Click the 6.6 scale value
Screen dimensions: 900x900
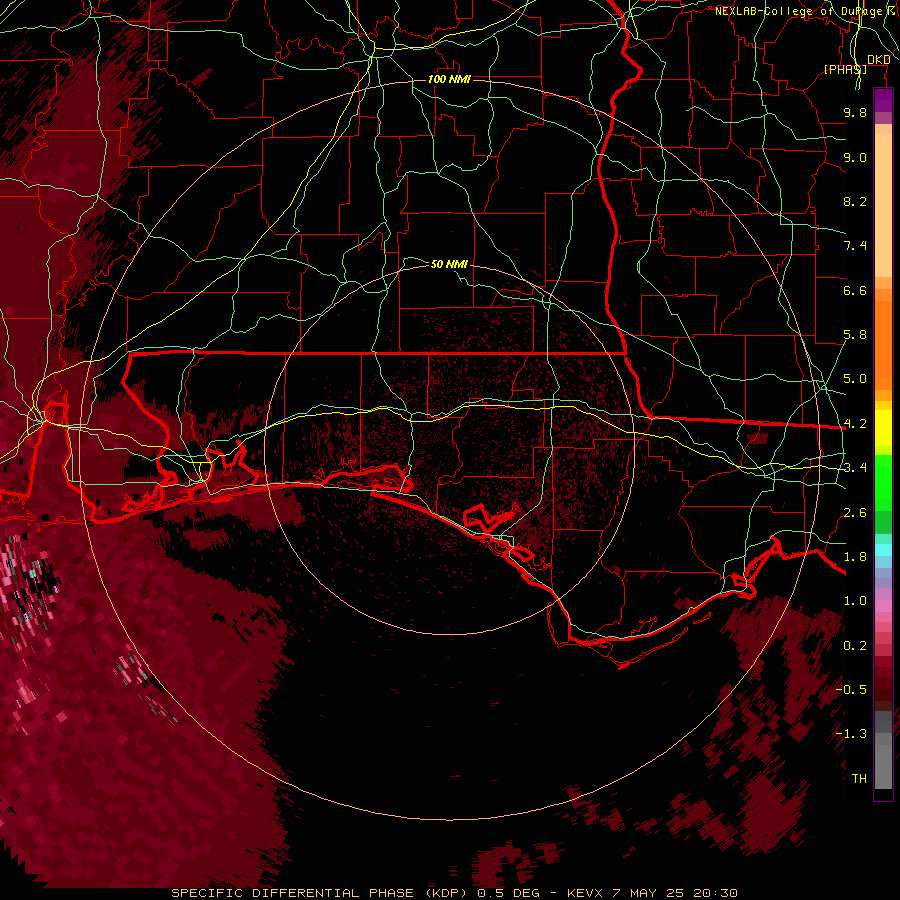pos(855,290)
